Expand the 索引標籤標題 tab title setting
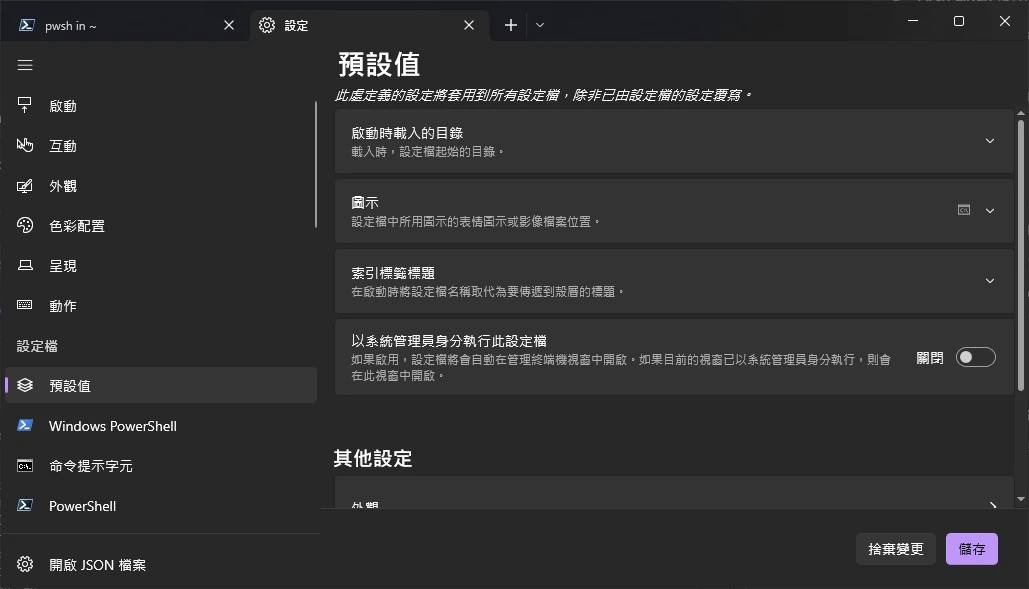The height and width of the screenshot is (589, 1029). 989,281
